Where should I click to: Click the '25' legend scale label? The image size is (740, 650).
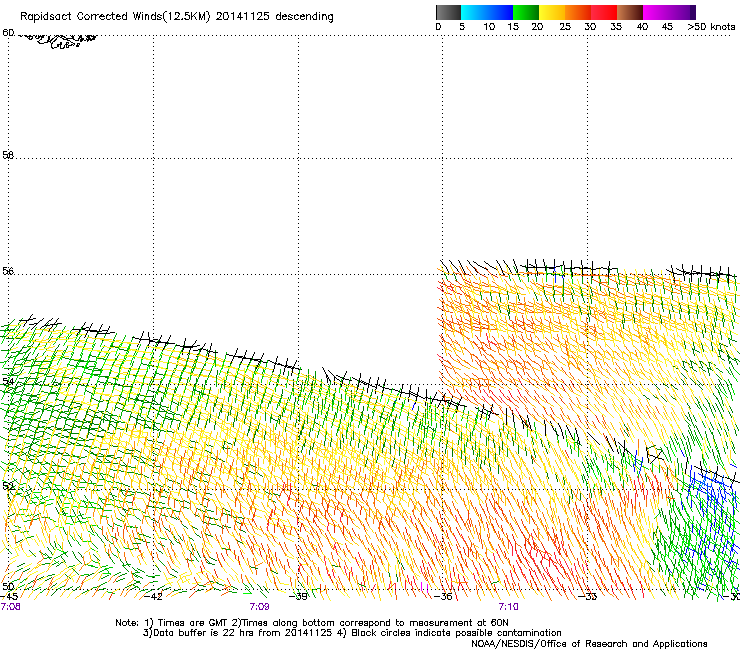(565, 27)
